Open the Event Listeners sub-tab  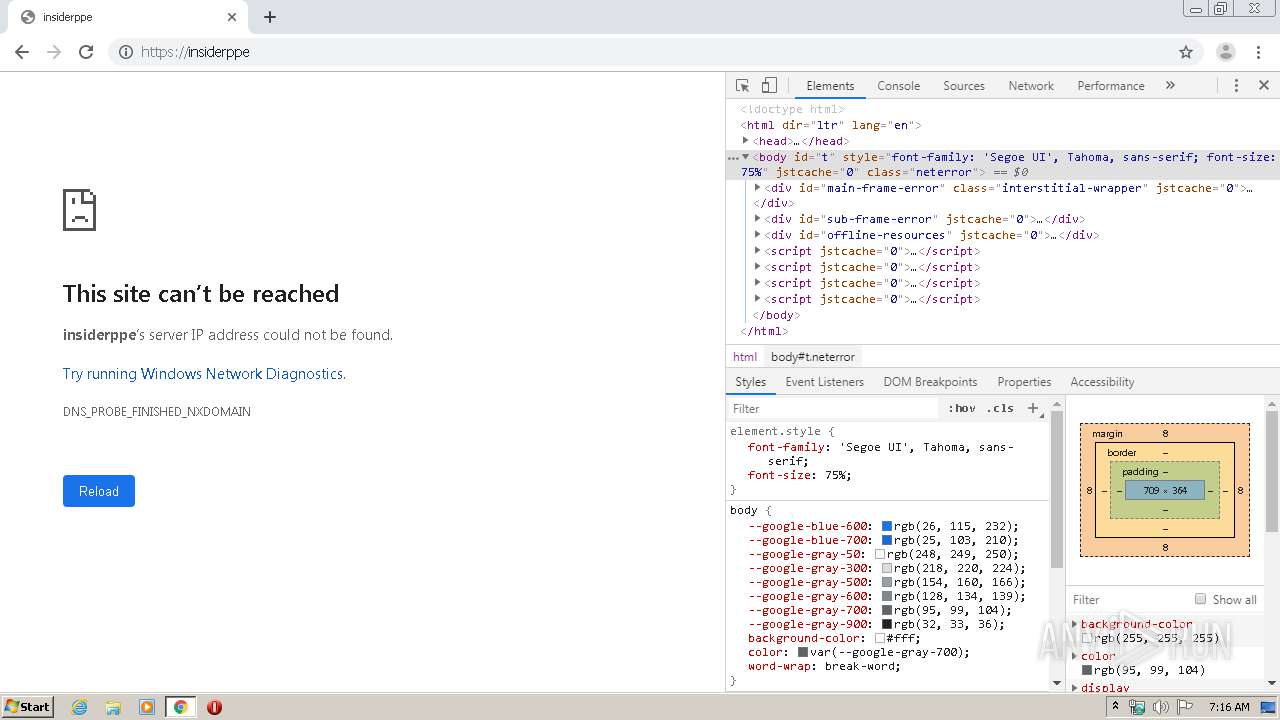point(824,382)
